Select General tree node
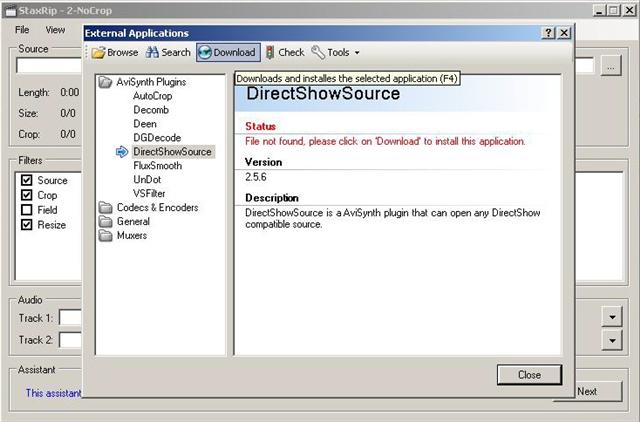This screenshot has height=422, width=640. [x=133, y=222]
